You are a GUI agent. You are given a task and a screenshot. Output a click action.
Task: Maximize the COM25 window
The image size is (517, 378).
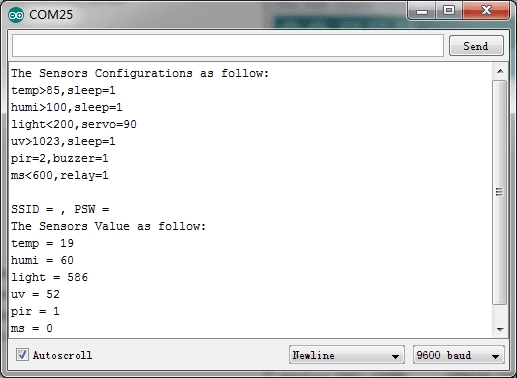(x=449, y=11)
